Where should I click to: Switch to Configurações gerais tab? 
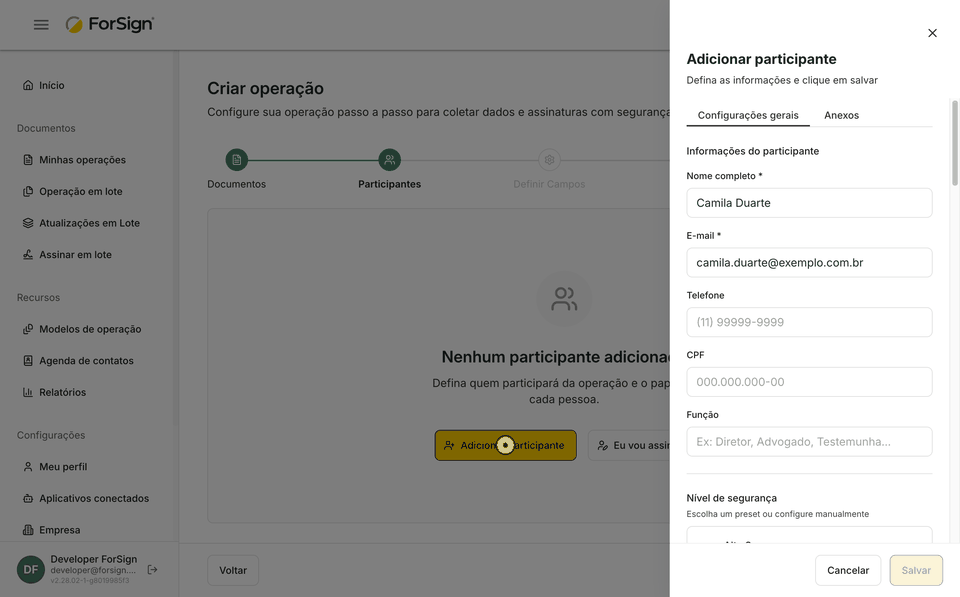[x=748, y=115]
